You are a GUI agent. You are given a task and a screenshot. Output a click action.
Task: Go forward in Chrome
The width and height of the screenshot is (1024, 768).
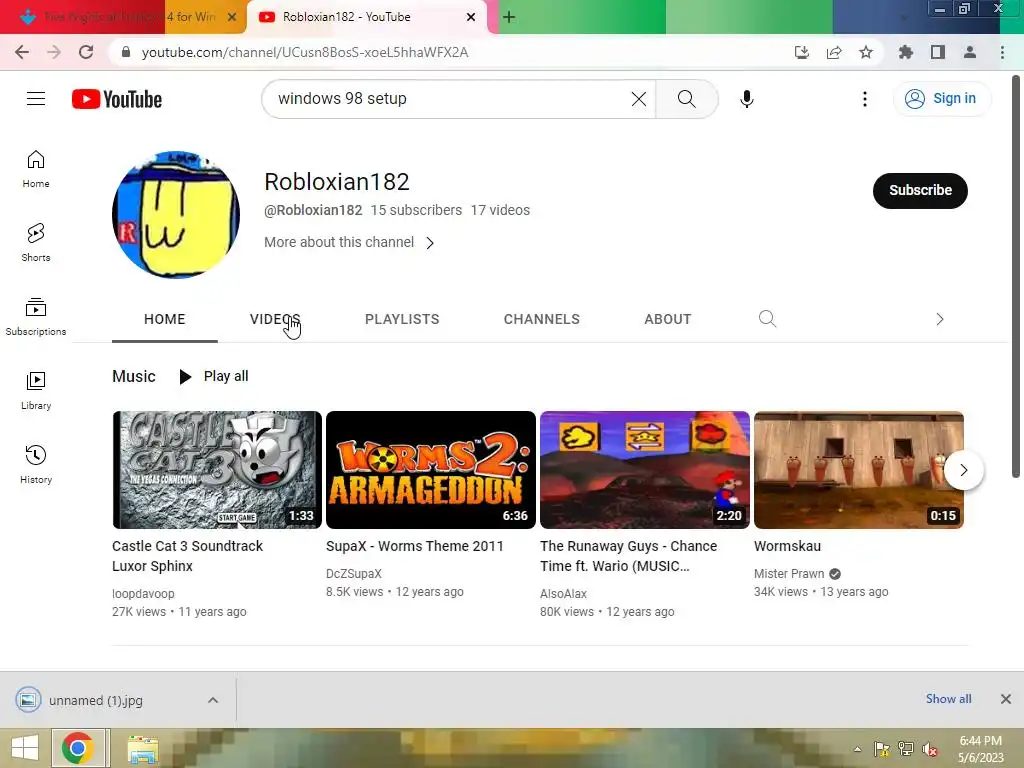tap(54, 52)
